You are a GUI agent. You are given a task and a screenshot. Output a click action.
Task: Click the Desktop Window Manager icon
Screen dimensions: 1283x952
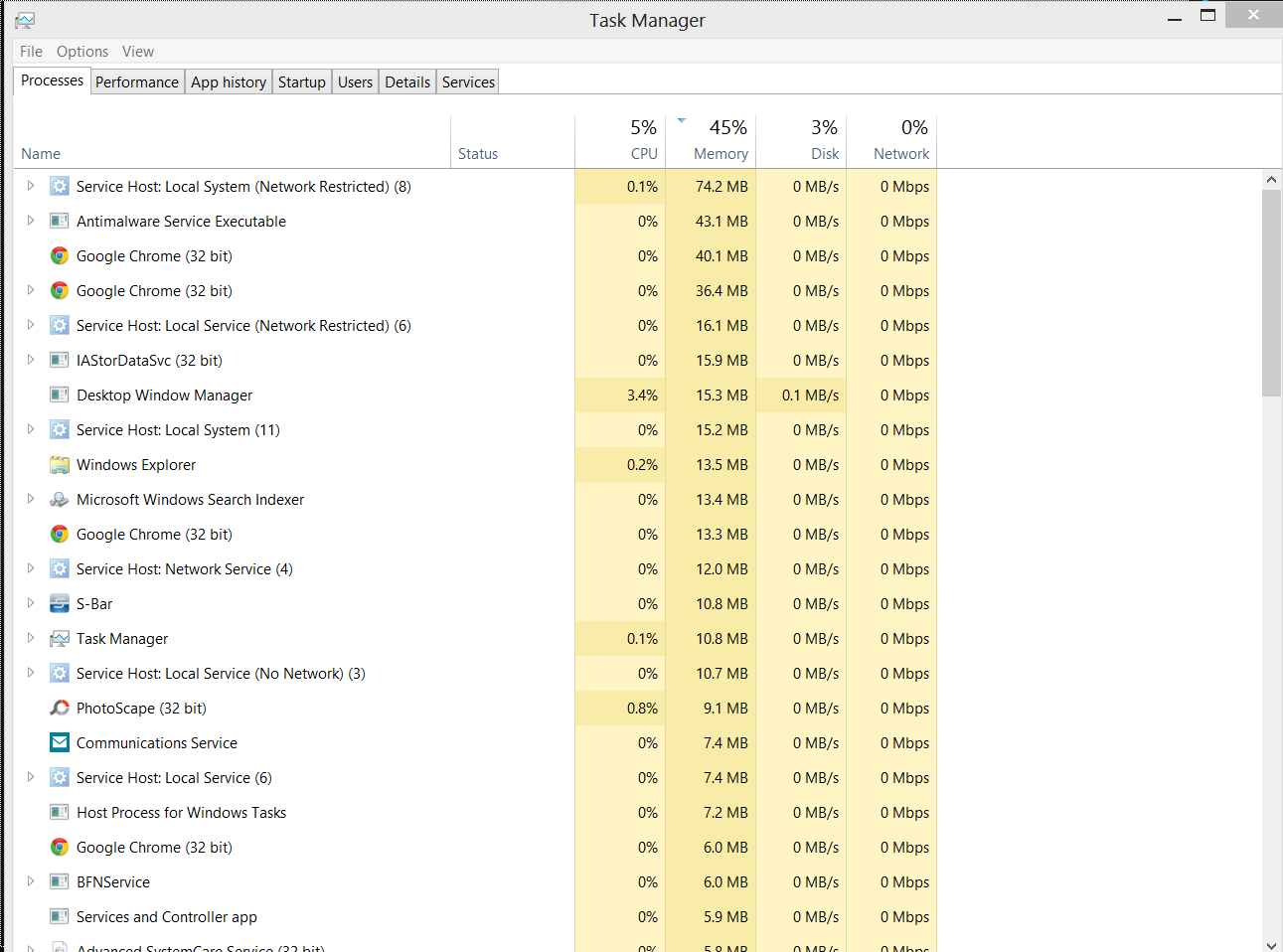tap(60, 396)
